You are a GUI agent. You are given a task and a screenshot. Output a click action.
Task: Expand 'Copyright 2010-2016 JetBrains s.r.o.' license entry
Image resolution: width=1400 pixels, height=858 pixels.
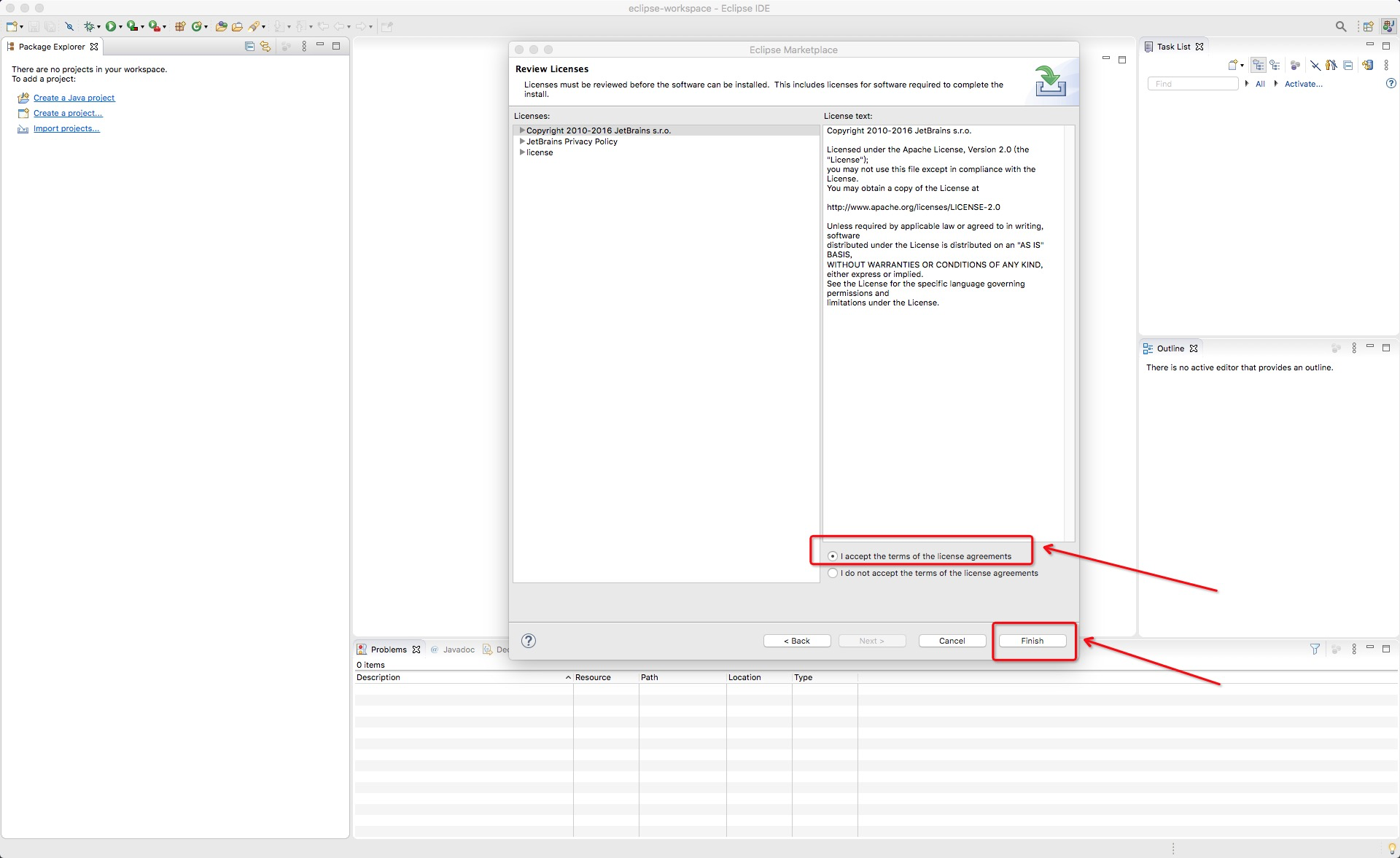click(522, 130)
